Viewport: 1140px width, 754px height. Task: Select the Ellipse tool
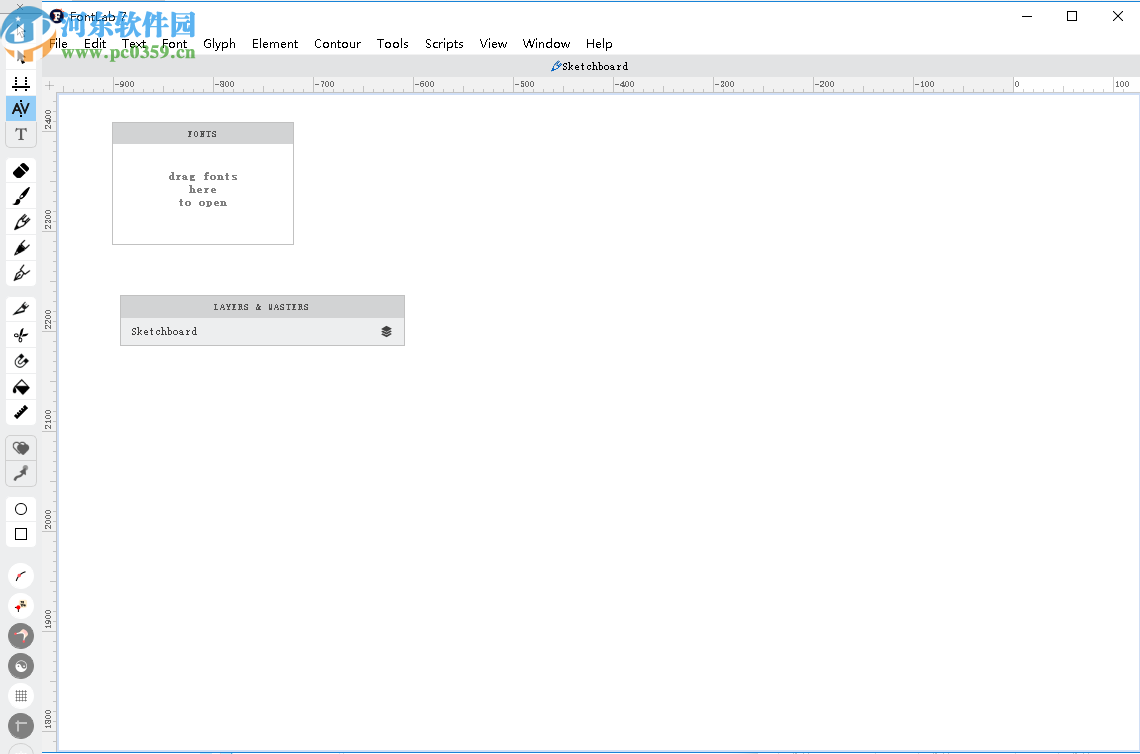[x=21, y=509]
